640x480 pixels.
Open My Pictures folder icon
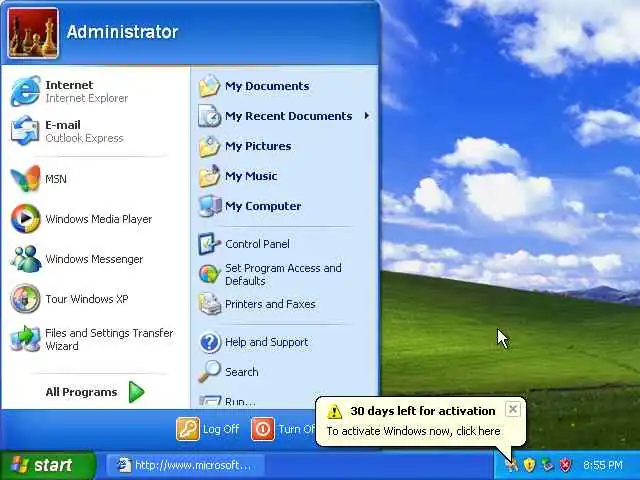coord(209,146)
